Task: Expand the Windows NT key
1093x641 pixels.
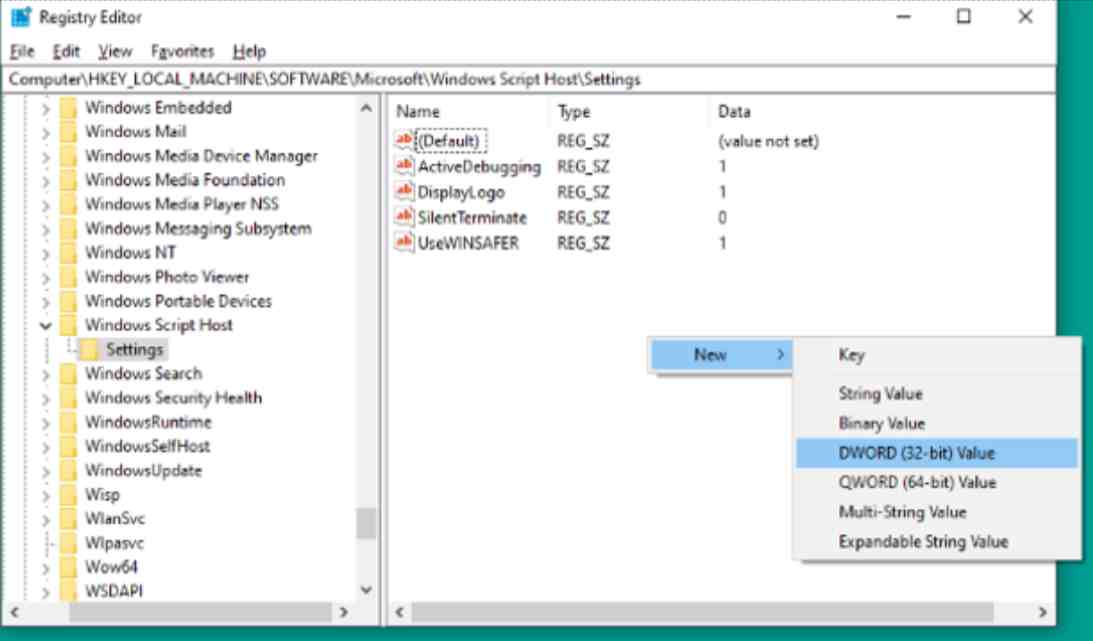Action: pyautogui.click(x=45, y=254)
